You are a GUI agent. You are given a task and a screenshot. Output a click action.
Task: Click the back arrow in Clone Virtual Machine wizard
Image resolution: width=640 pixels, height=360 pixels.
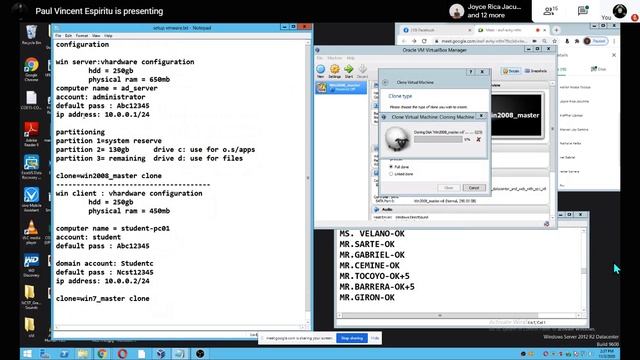click(385, 82)
